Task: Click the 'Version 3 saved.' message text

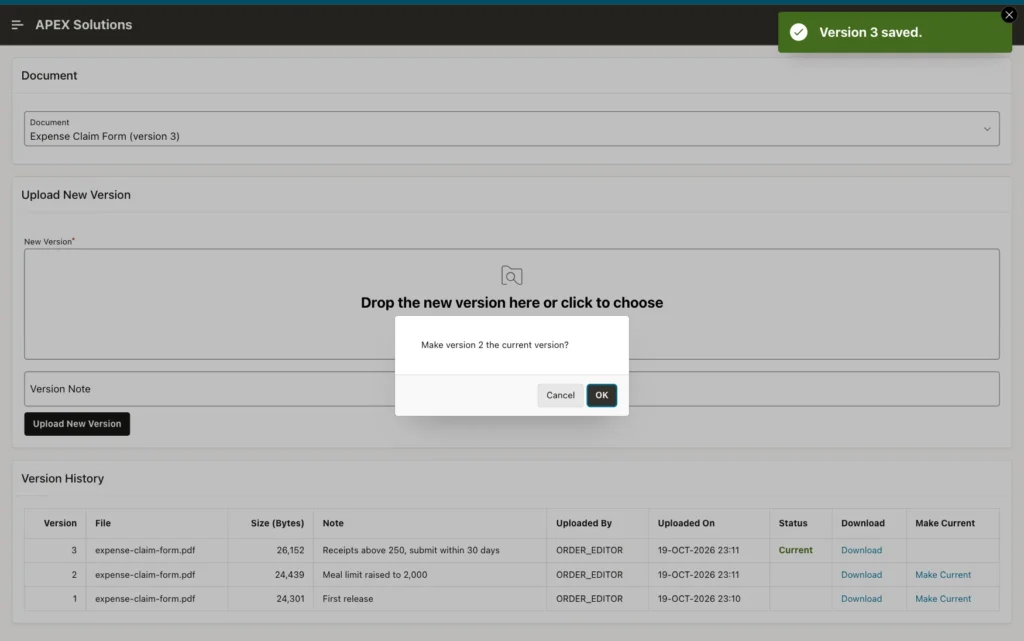Action: (870, 32)
